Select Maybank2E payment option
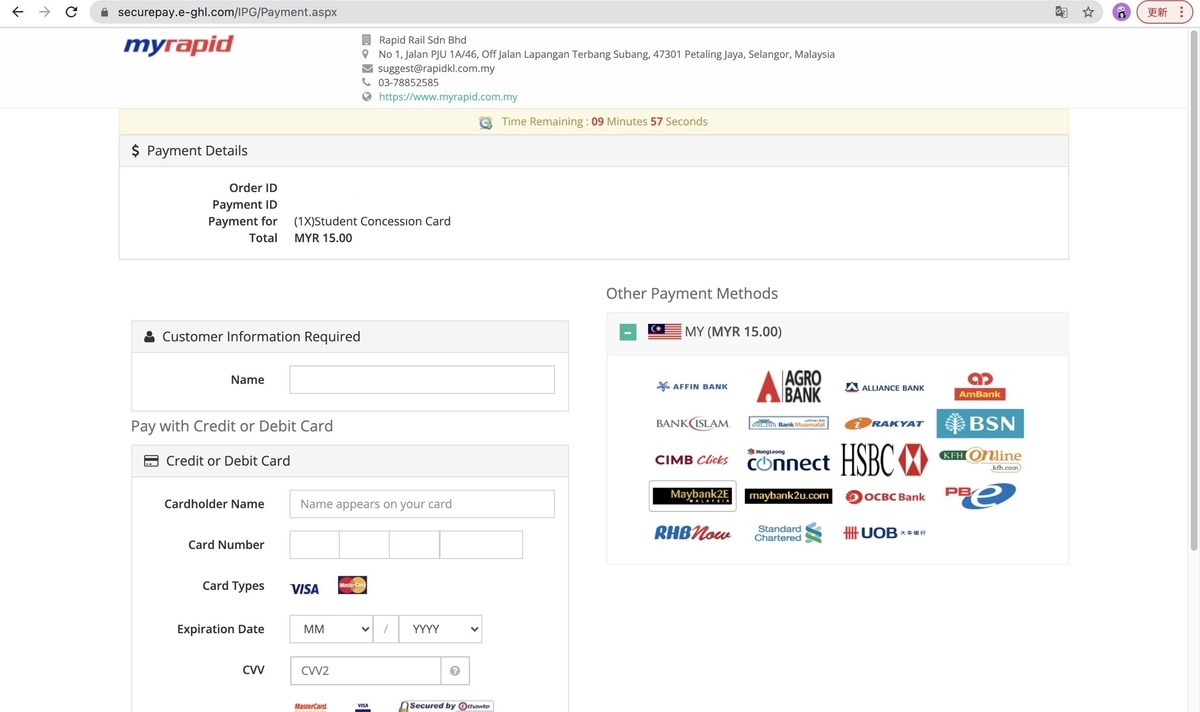The image size is (1200, 712). tap(692, 496)
